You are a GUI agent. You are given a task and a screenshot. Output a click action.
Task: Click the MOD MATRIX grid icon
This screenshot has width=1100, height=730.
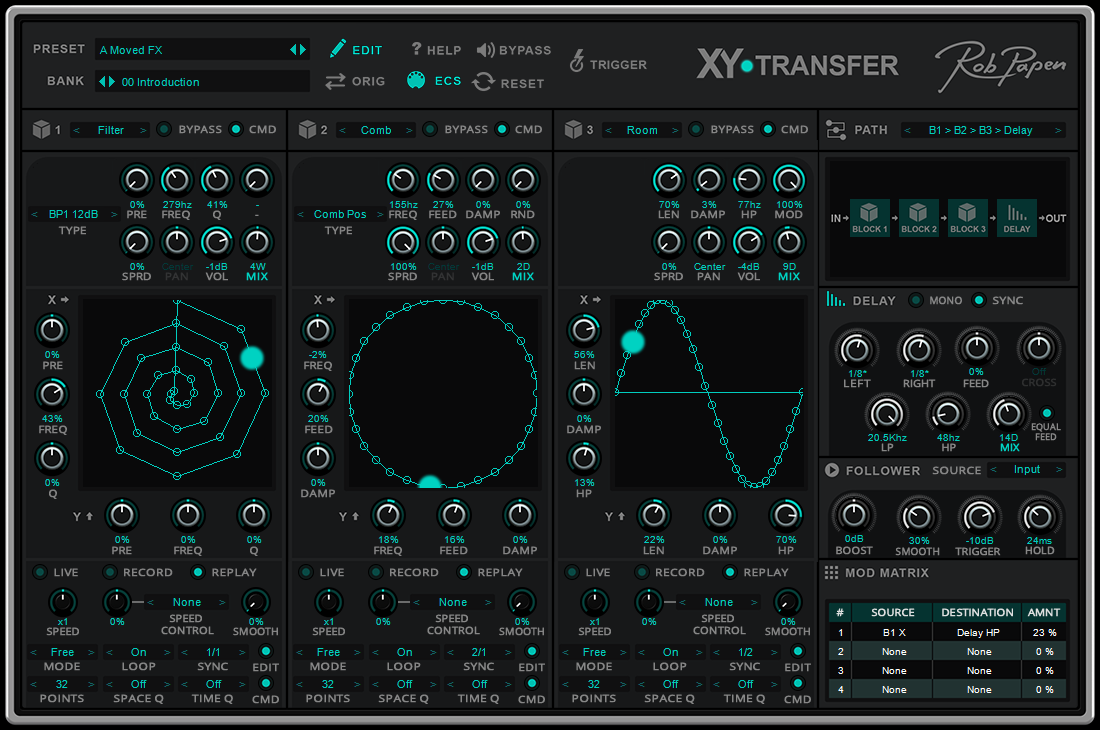831,573
